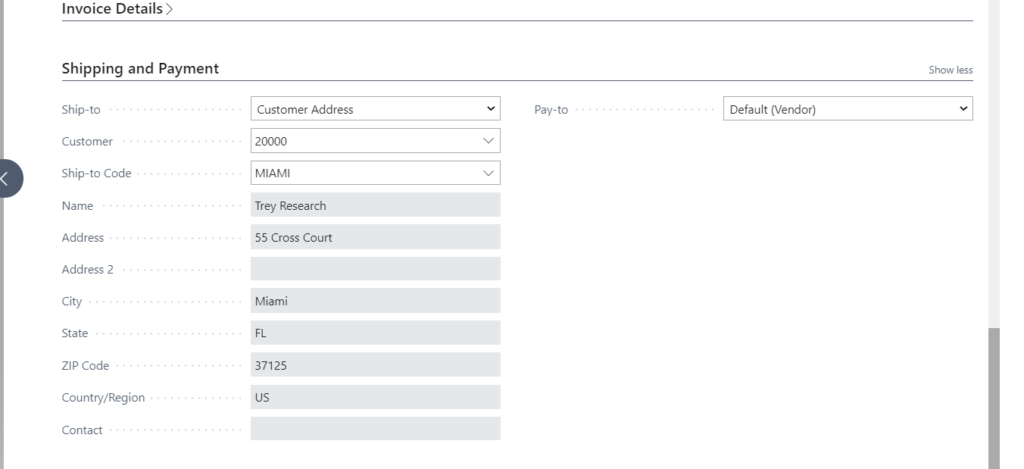Screen dimensions: 1024x469
Task: Click the ZIP Code field 37125
Action: [x=376, y=365]
